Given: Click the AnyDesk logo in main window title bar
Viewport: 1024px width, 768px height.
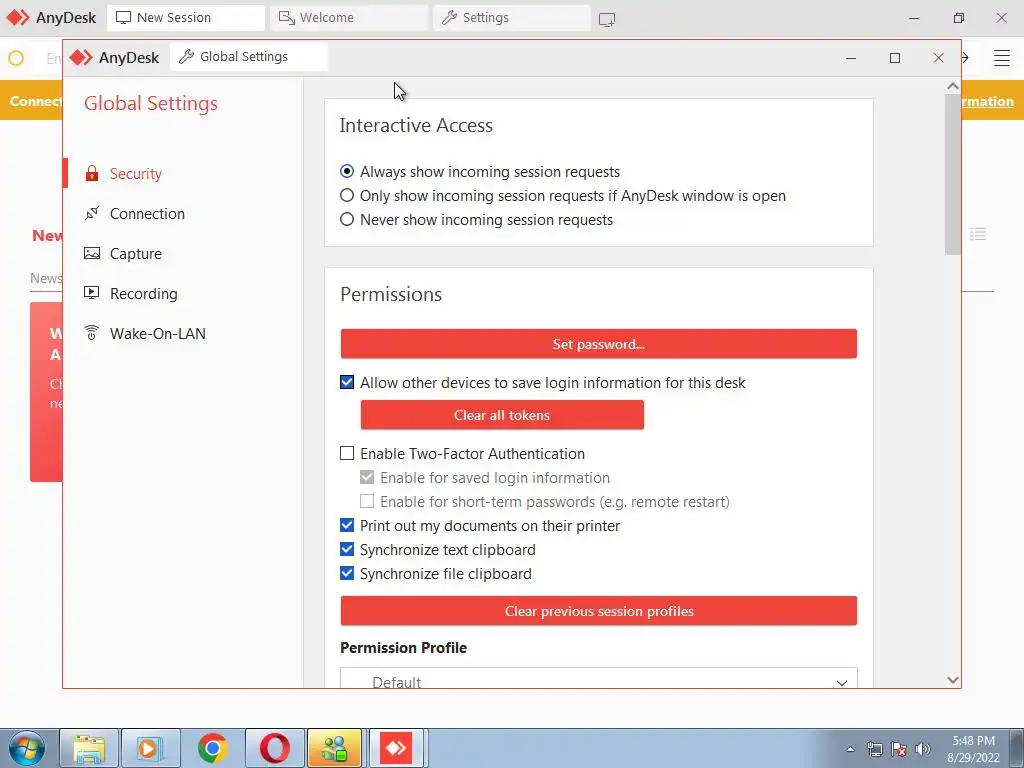Looking at the screenshot, I should coord(18,18).
